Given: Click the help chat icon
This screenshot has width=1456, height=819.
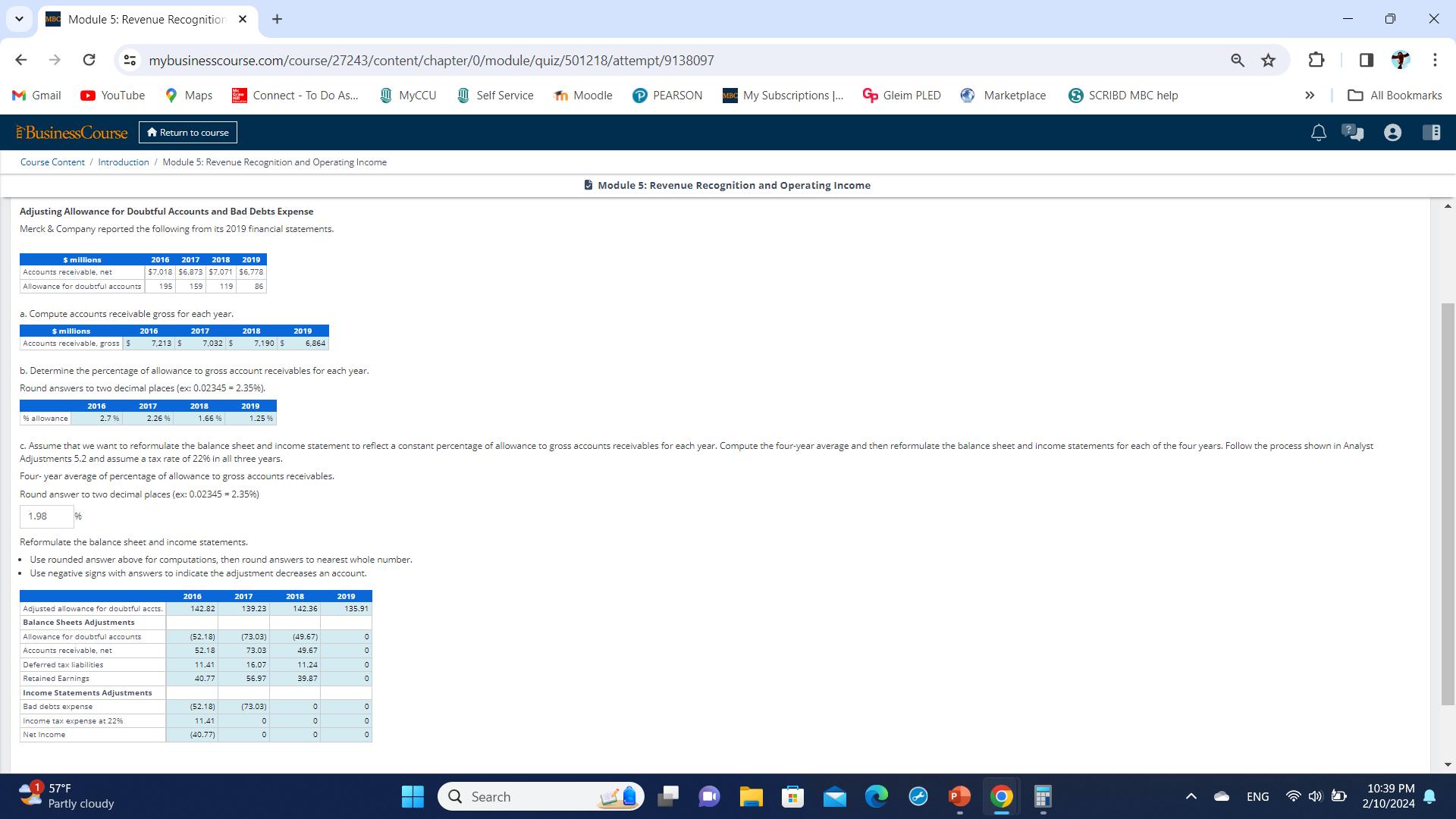Looking at the screenshot, I should click(x=1354, y=132).
